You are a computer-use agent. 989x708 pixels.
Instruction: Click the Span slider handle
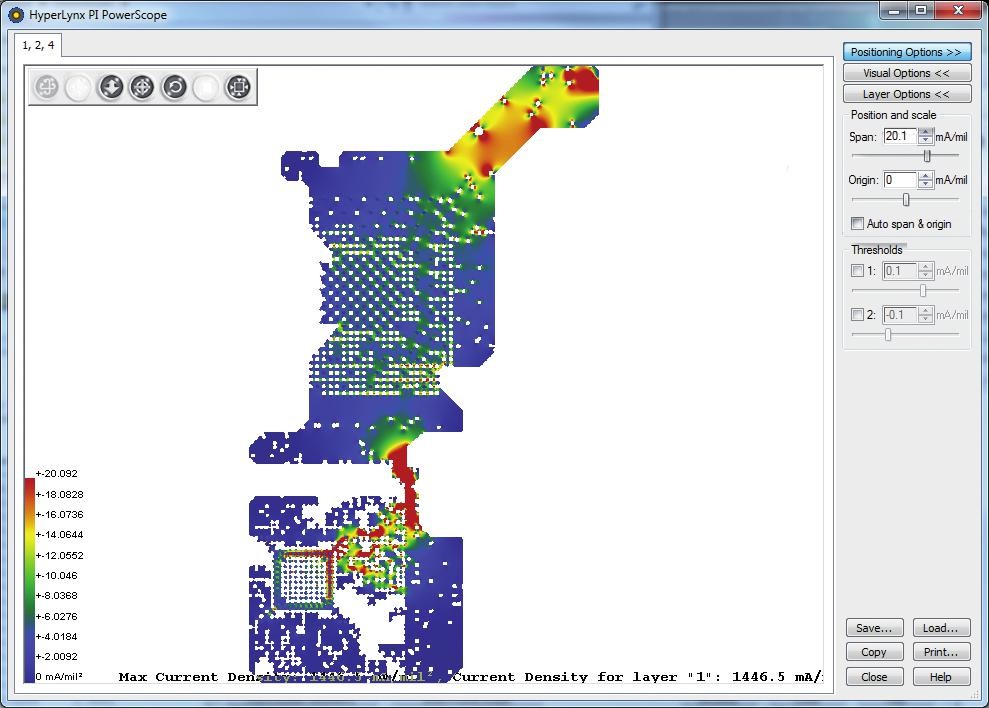(927, 156)
